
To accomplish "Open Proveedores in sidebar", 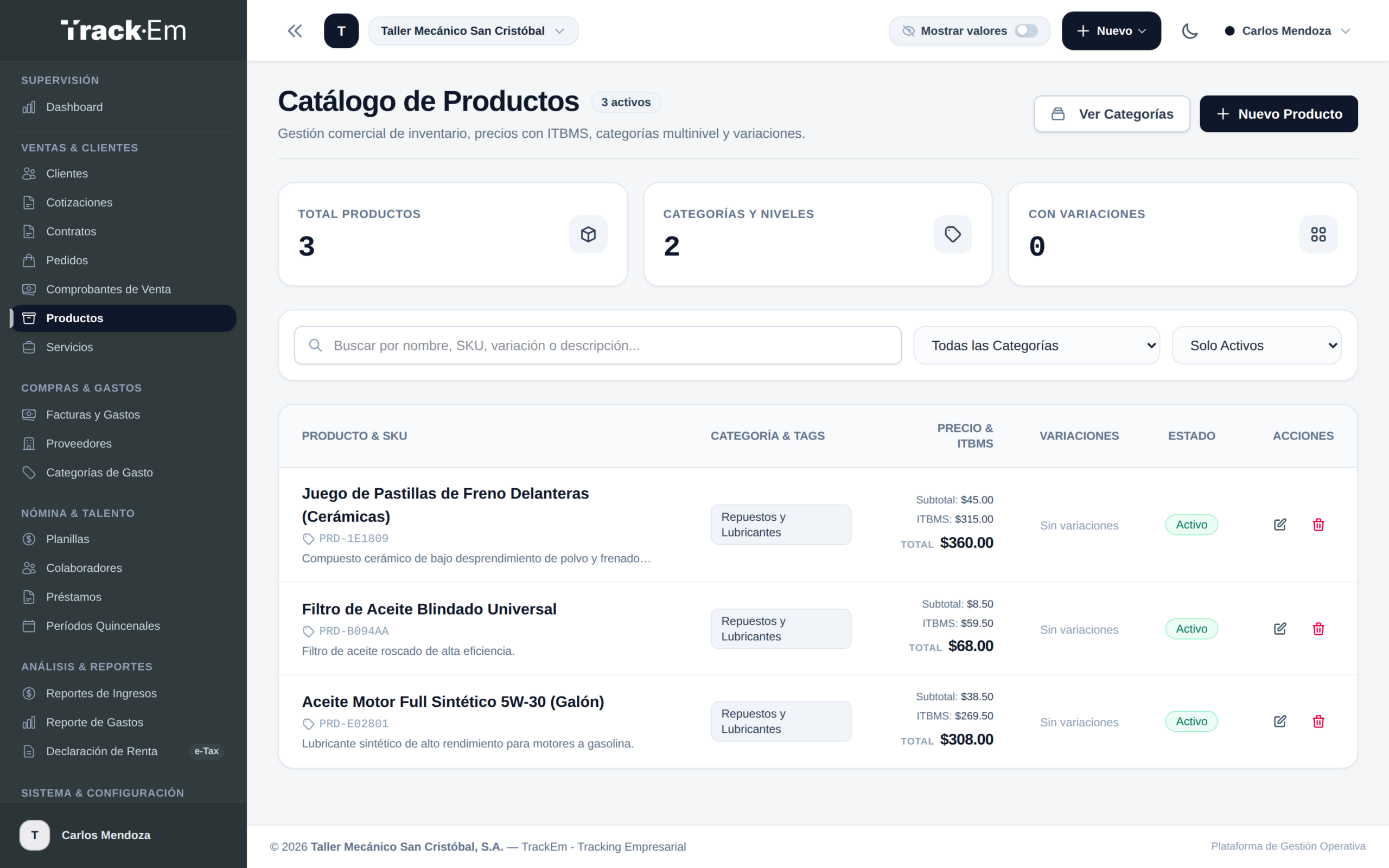I will coord(123,444).
